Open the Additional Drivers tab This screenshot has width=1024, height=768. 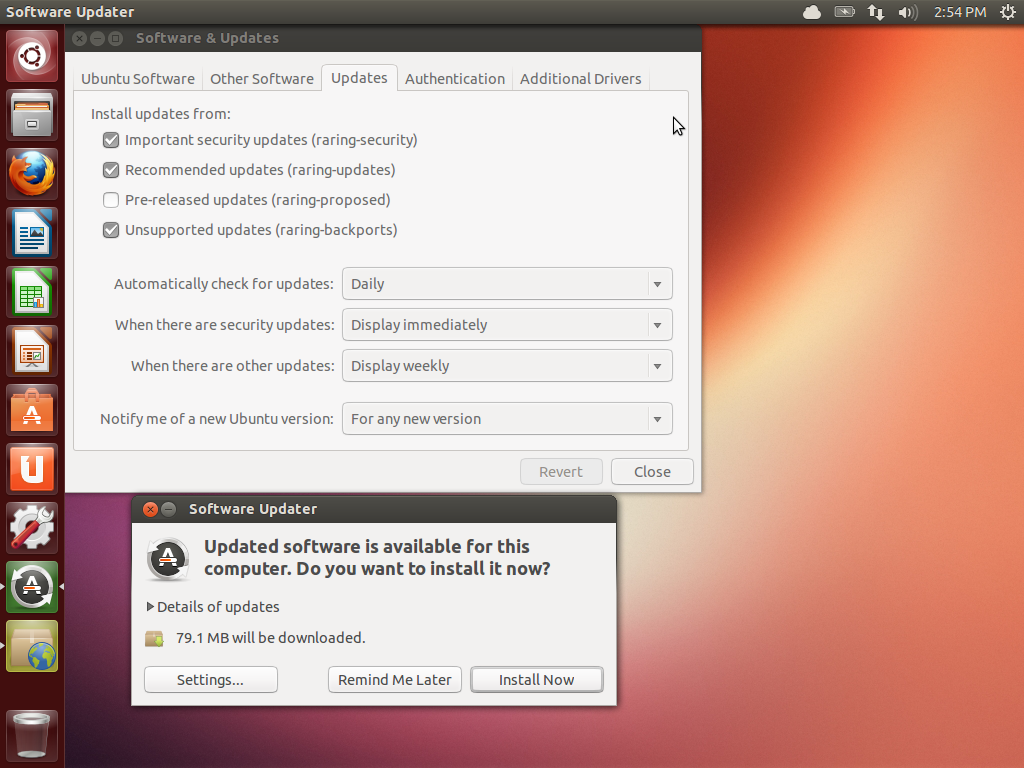581,78
